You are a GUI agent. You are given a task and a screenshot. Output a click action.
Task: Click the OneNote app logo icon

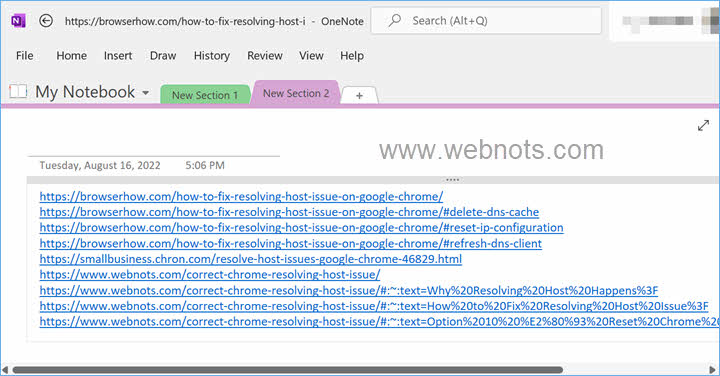point(18,21)
